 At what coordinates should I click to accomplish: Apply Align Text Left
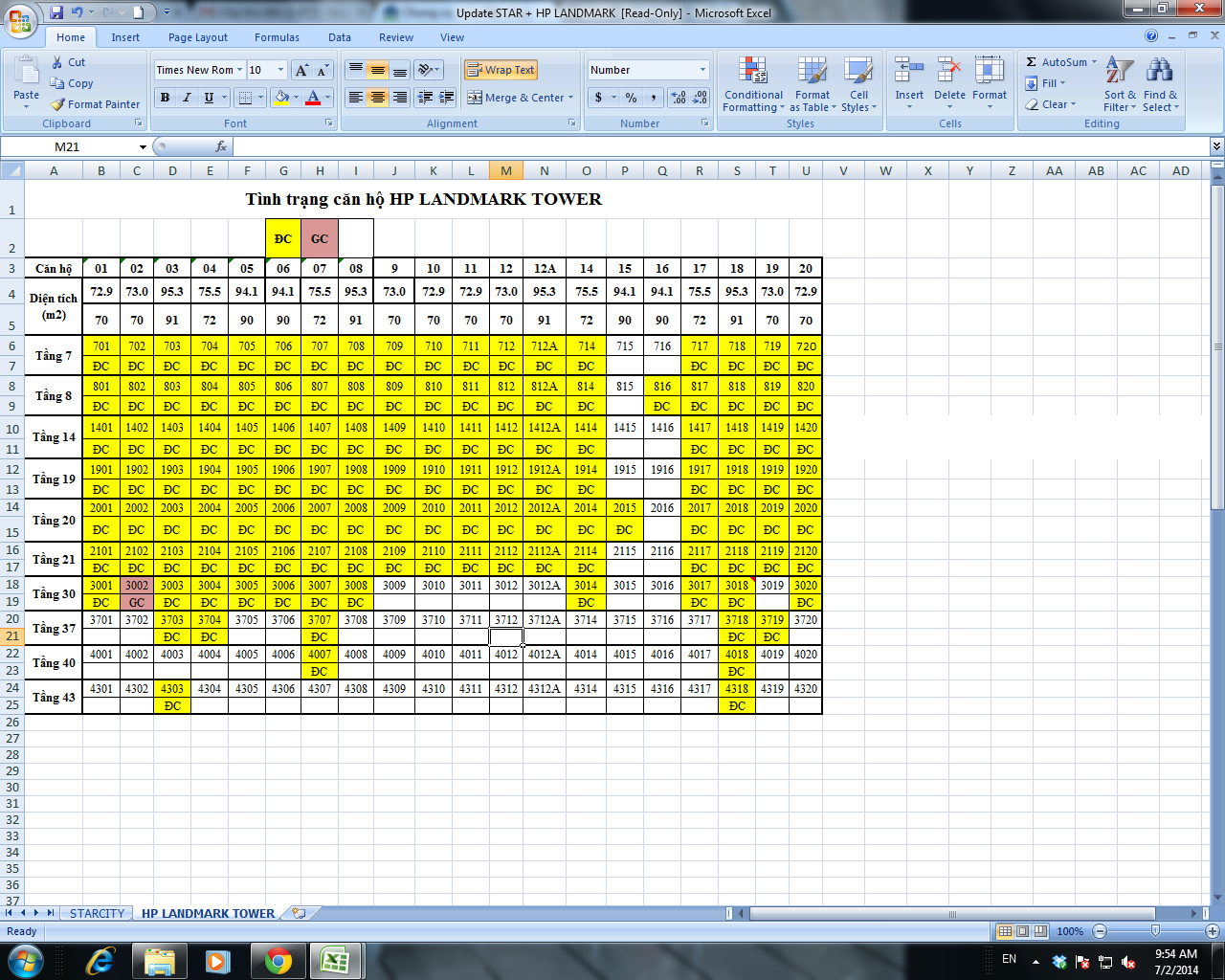point(355,98)
